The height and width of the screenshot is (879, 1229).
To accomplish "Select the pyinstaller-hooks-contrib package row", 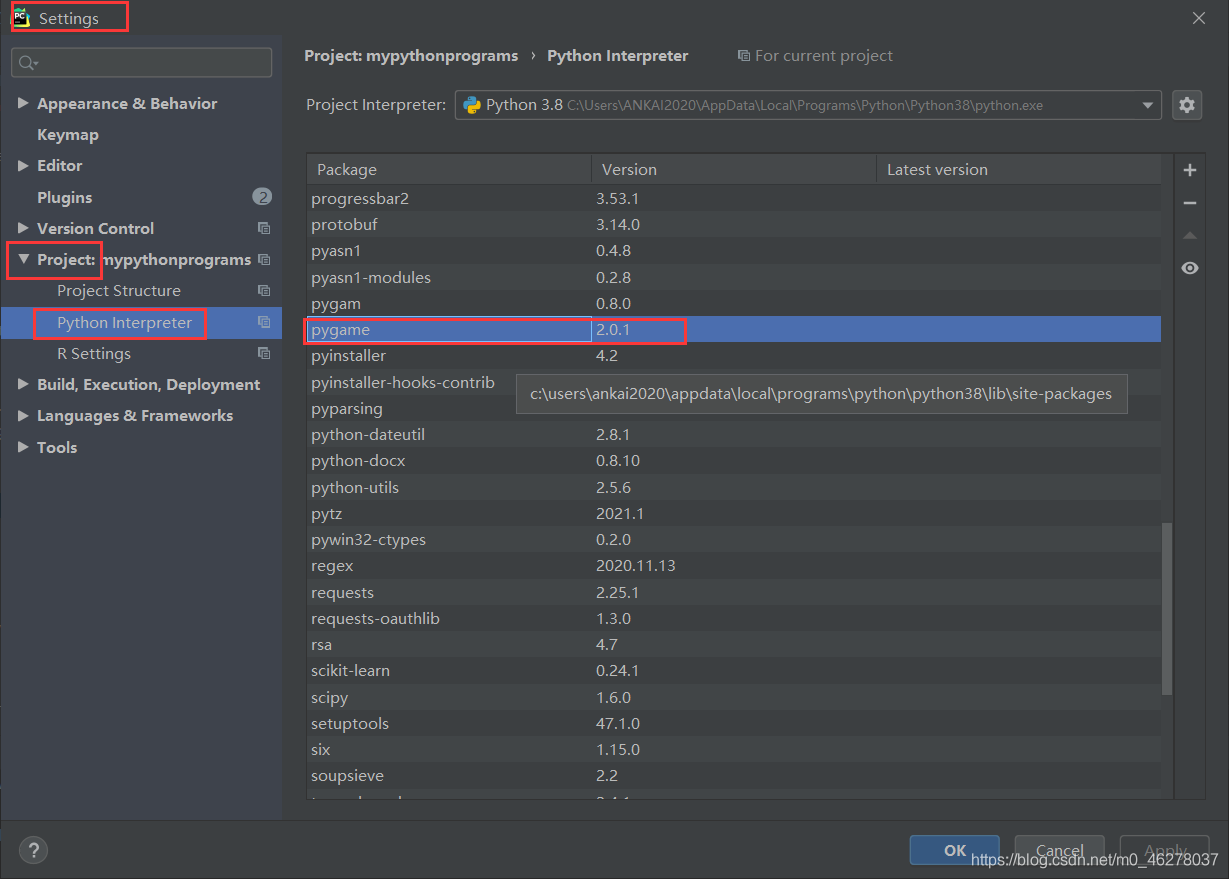I will click(734, 382).
